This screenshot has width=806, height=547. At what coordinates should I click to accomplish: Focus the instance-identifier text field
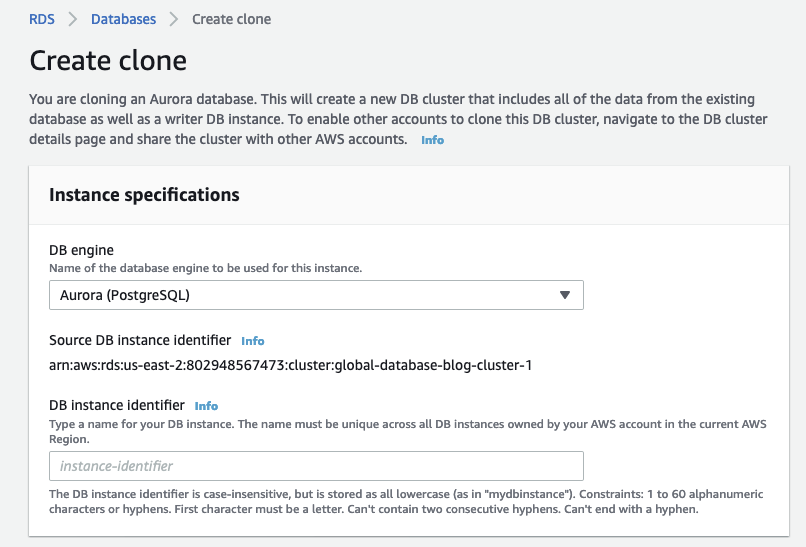[x=316, y=466]
